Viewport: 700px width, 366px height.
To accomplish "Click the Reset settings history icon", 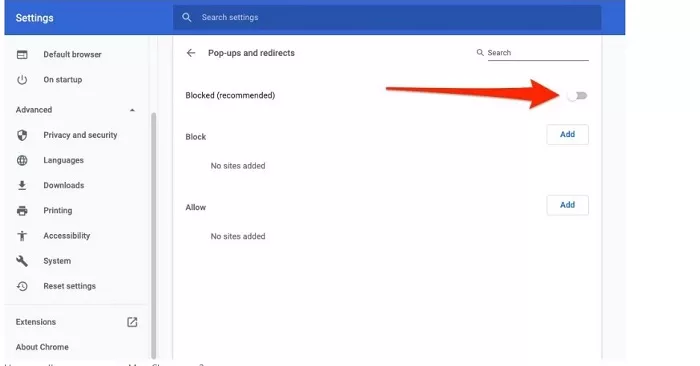I will coord(22,286).
